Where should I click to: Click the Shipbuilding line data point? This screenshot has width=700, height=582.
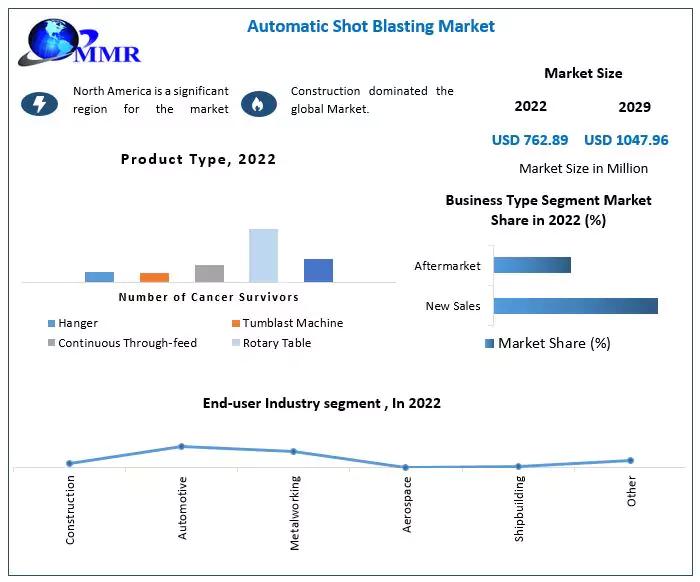(x=518, y=466)
